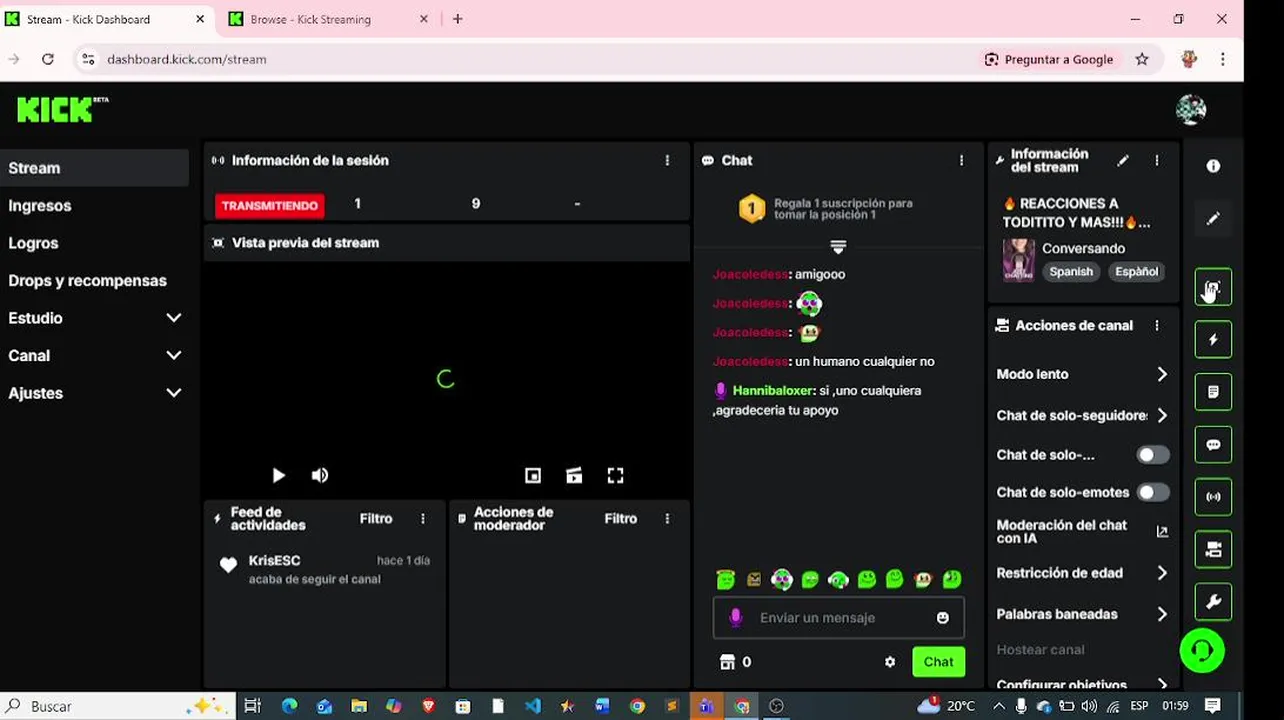Open Acciones de canal three-dot menu
The height and width of the screenshot is (720, 1284).
point(1157,325)
